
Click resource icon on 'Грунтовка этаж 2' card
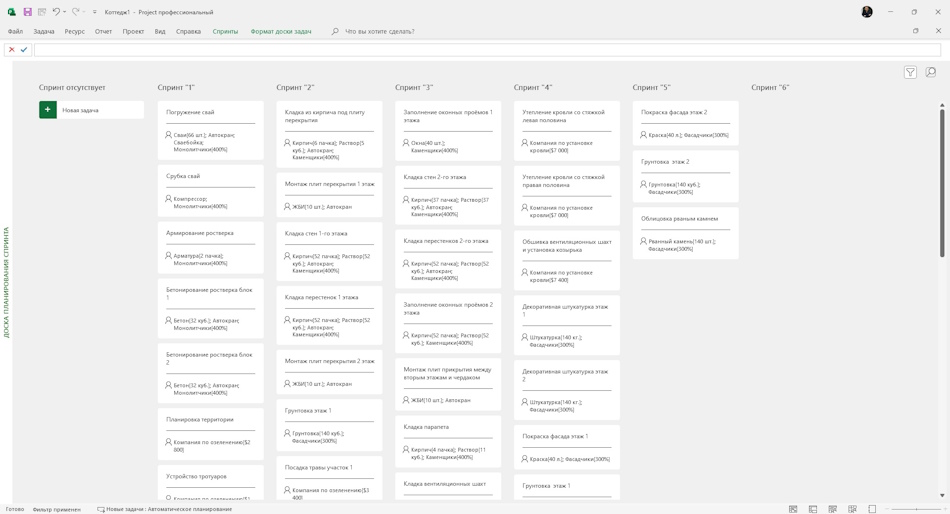(x=643, y=184)
